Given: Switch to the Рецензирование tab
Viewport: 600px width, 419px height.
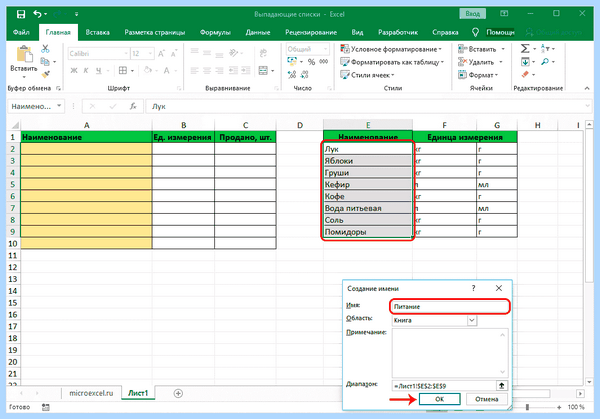Looking at the screenshot, I should 311,33.
